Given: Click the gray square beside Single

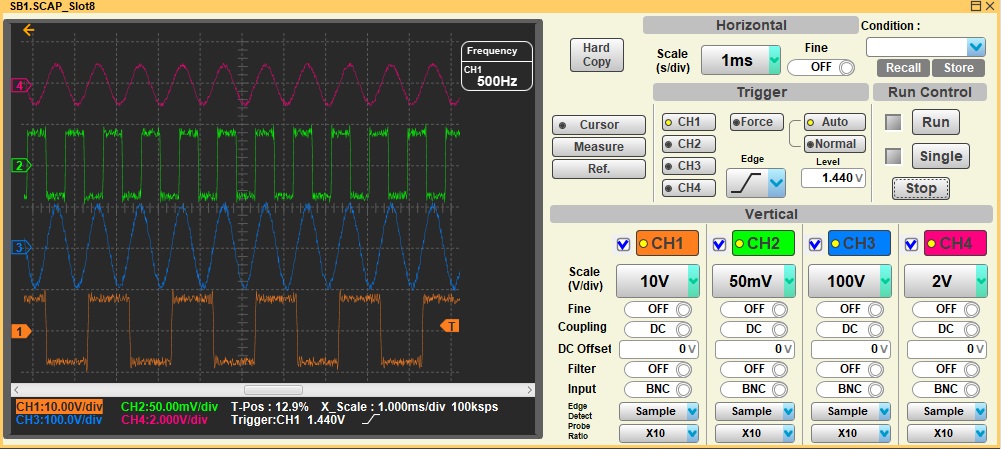Looking at the screenshot, I should coord(893,156).
